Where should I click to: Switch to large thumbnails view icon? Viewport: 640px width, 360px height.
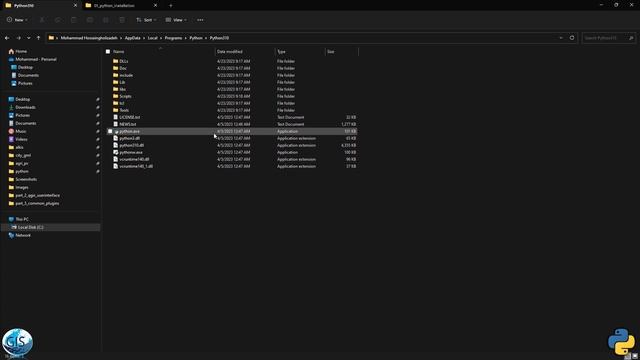pos(635,356)
